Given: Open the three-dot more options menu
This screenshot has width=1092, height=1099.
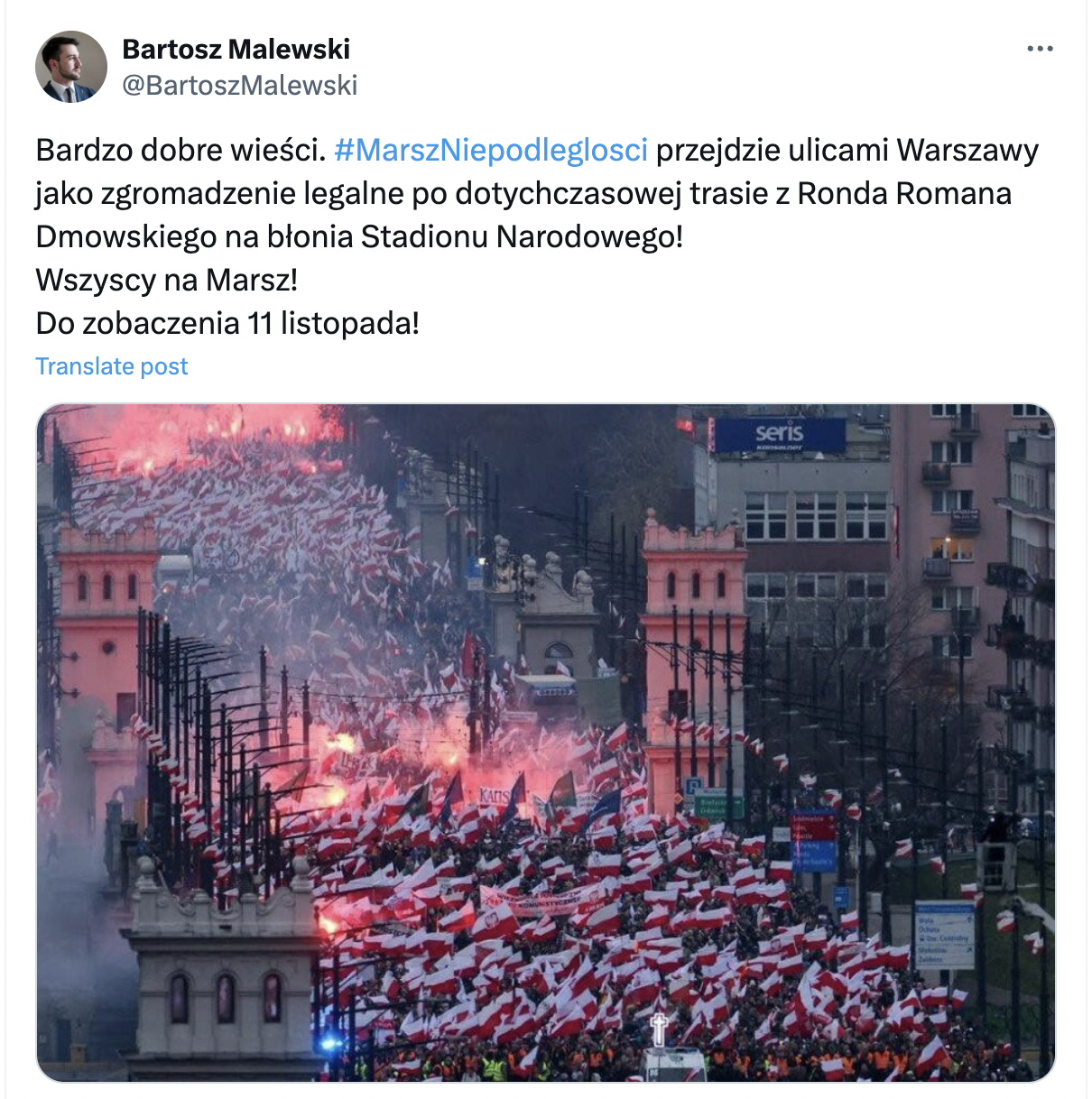Looking at the screenshot, I should tap(1040, 49).
